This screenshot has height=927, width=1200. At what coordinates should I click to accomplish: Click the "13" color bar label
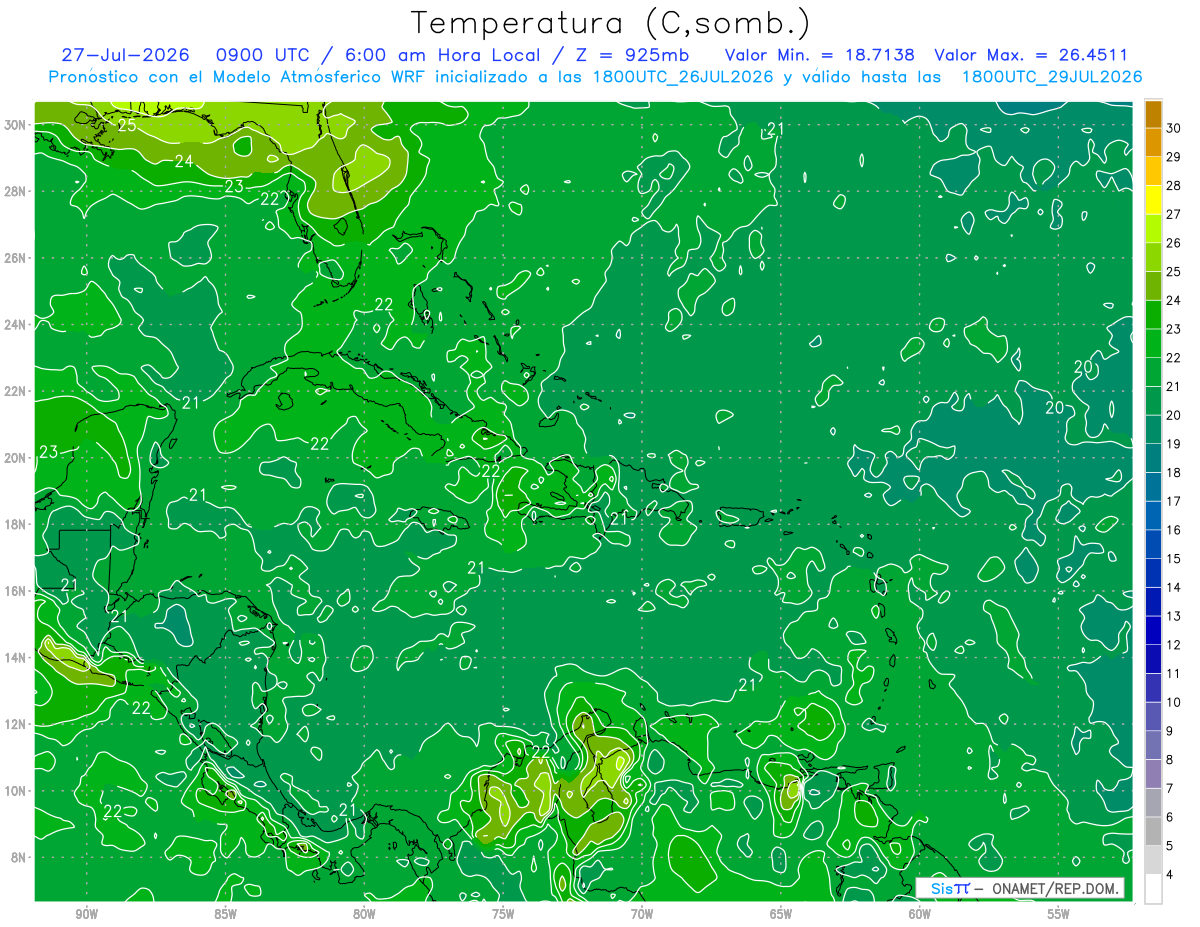pyautogui.click(x=1174, y=616)
